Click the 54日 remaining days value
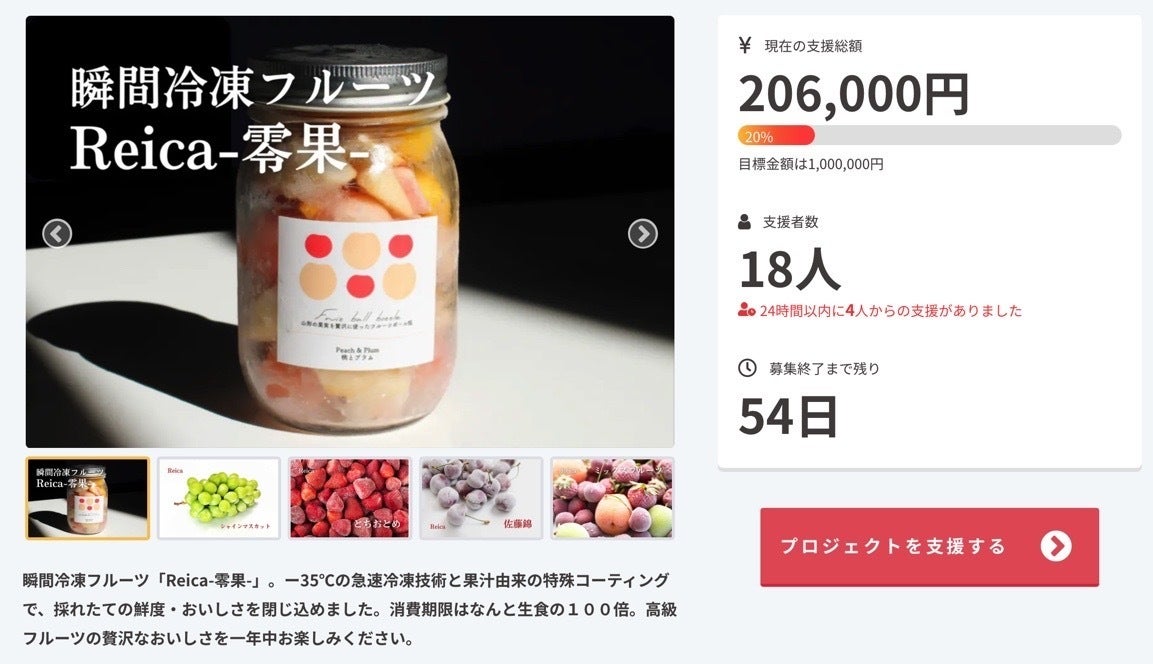 (788, 417)
